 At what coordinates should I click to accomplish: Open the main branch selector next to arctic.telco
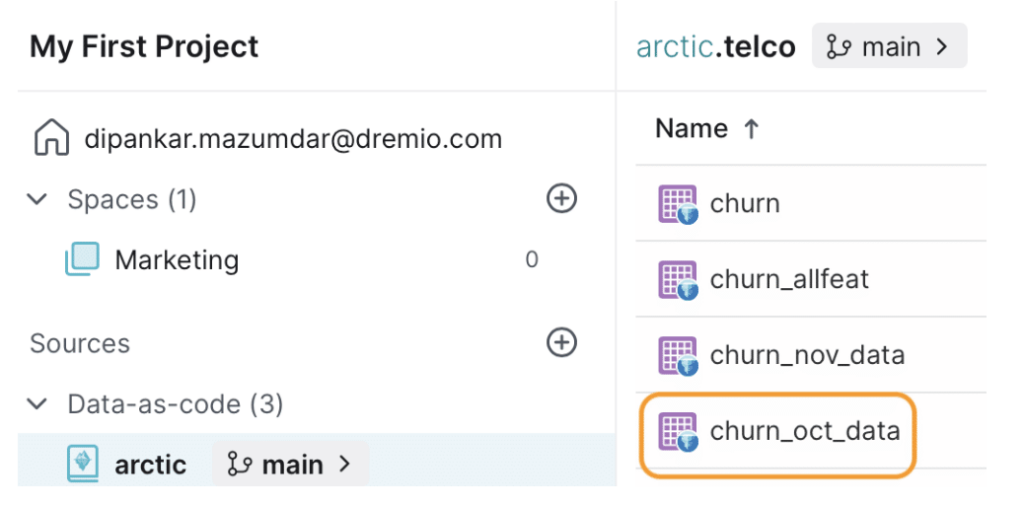click(889, 46)
